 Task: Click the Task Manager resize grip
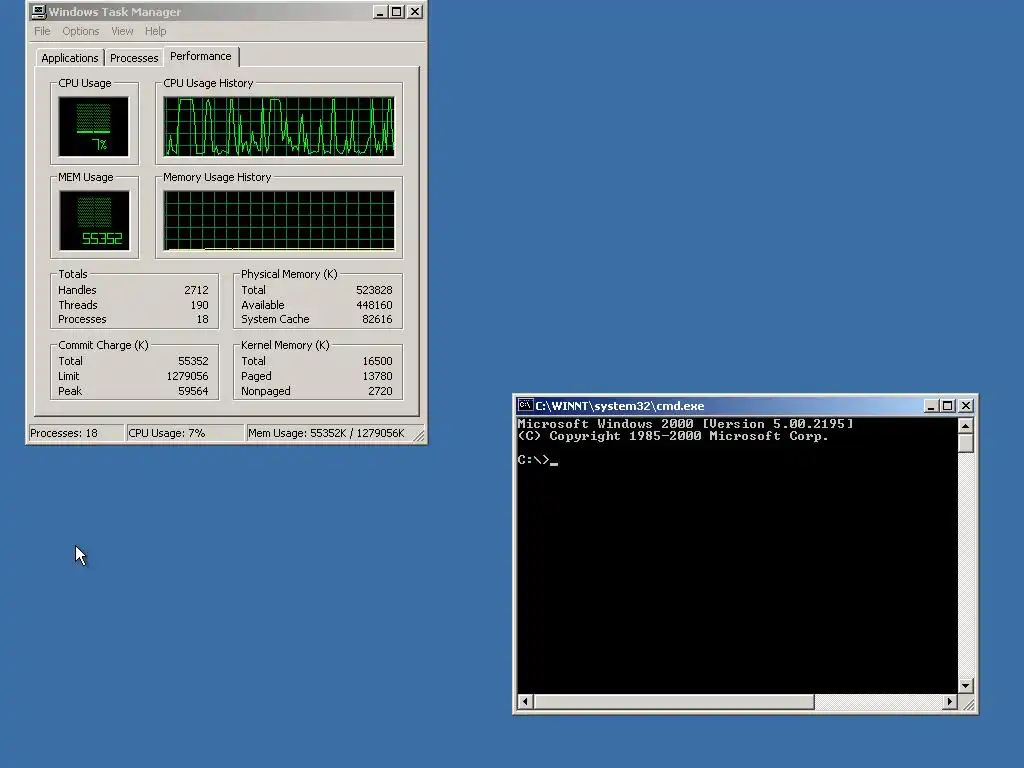point(419,435)
